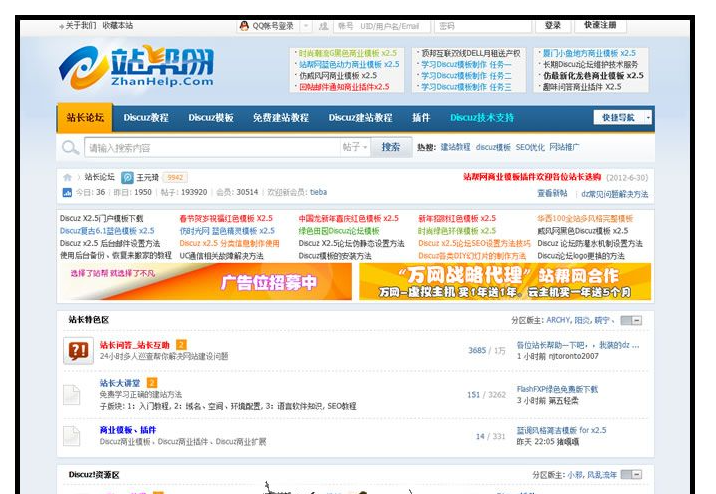Click hot search link discuz模板
Screen dimensions: 716x494
click(x=493, y=147)
